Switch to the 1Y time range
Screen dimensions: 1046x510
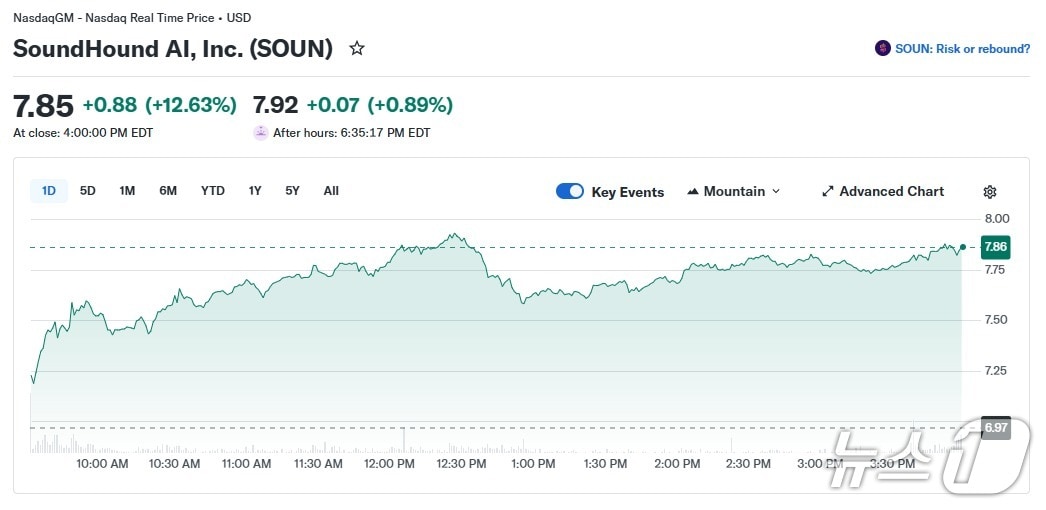pos(255,190)
